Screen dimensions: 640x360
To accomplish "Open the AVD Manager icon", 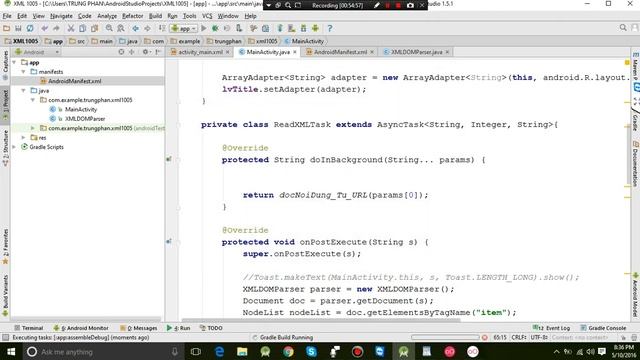I will [291, 28].
